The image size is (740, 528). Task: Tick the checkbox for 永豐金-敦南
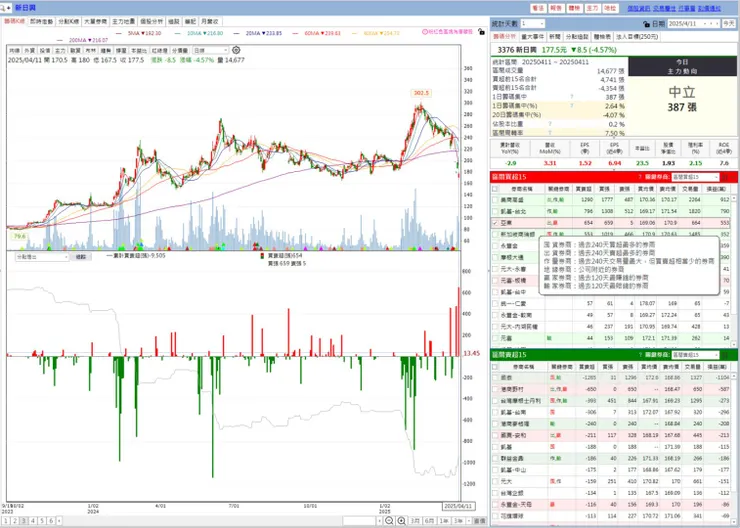click(495, 315)
